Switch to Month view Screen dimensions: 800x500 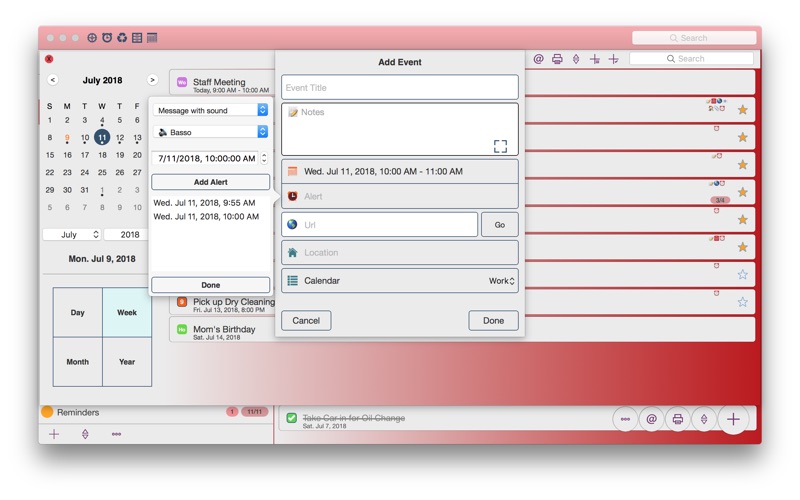[78, 362]
